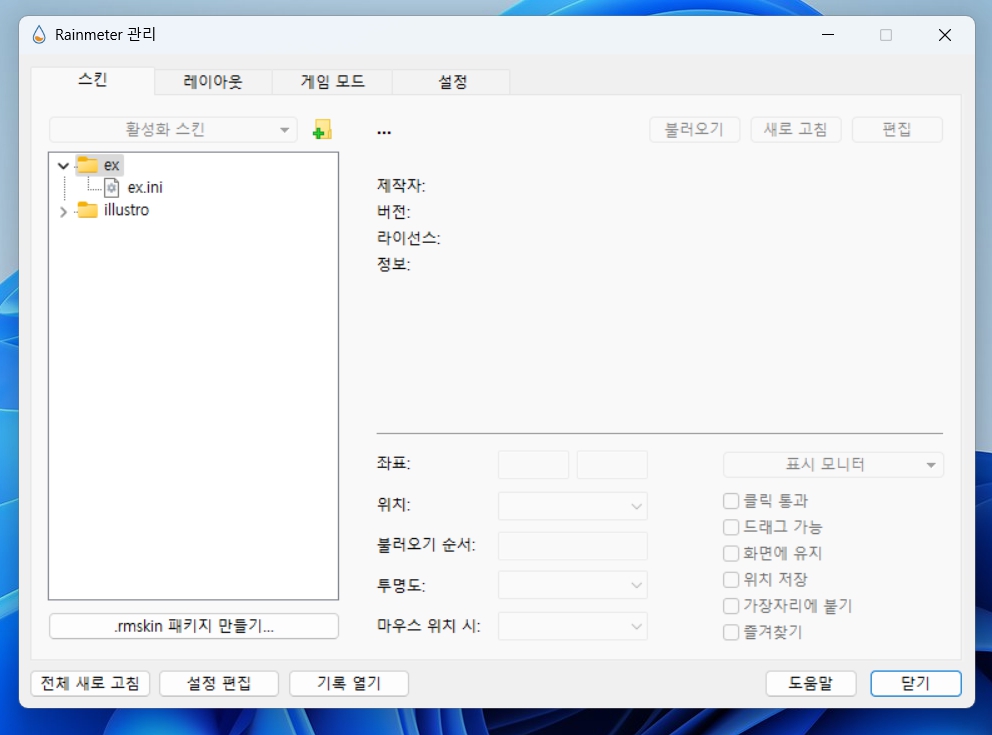
Task: Click the 닫기 button
Action: pos(915,684)
